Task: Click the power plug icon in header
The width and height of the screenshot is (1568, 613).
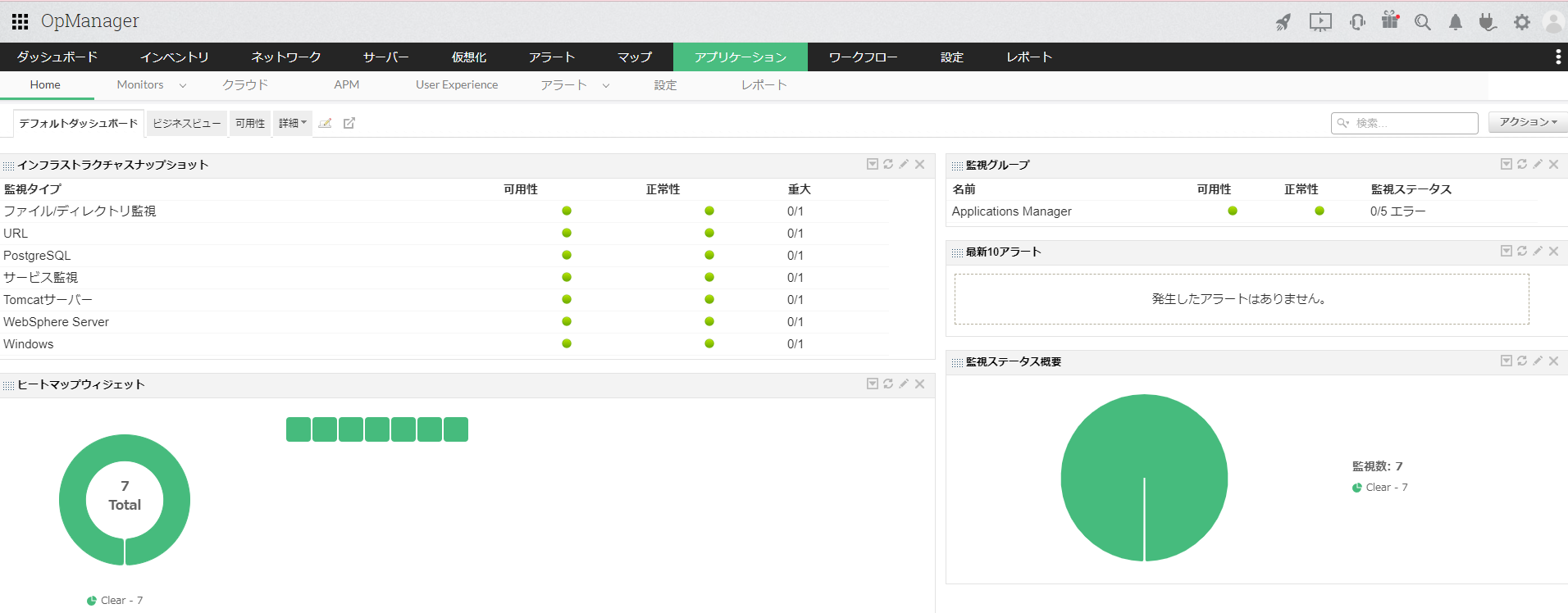Action: click(x=1488, y=22)
